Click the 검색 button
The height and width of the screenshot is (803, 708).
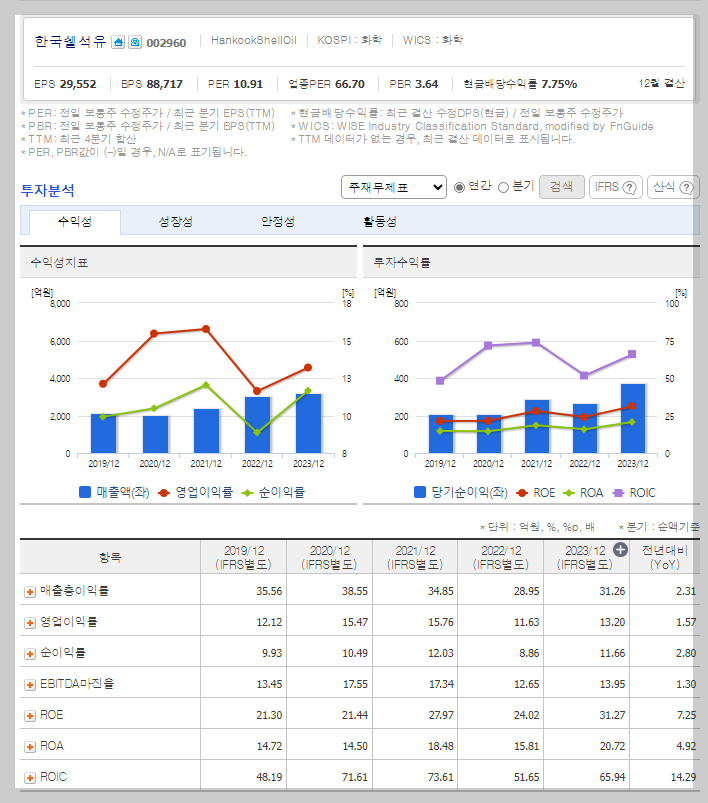(561, 186)
